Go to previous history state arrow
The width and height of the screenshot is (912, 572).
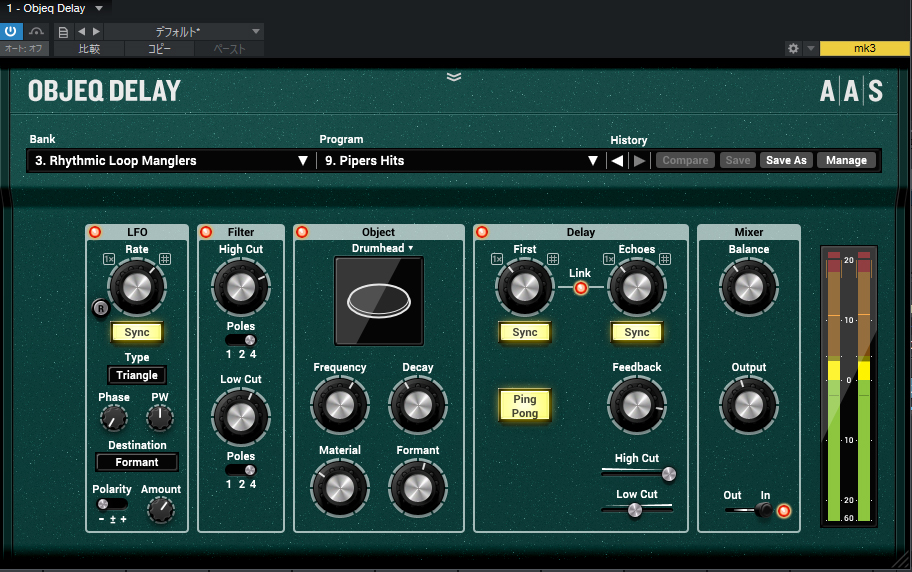617,161
